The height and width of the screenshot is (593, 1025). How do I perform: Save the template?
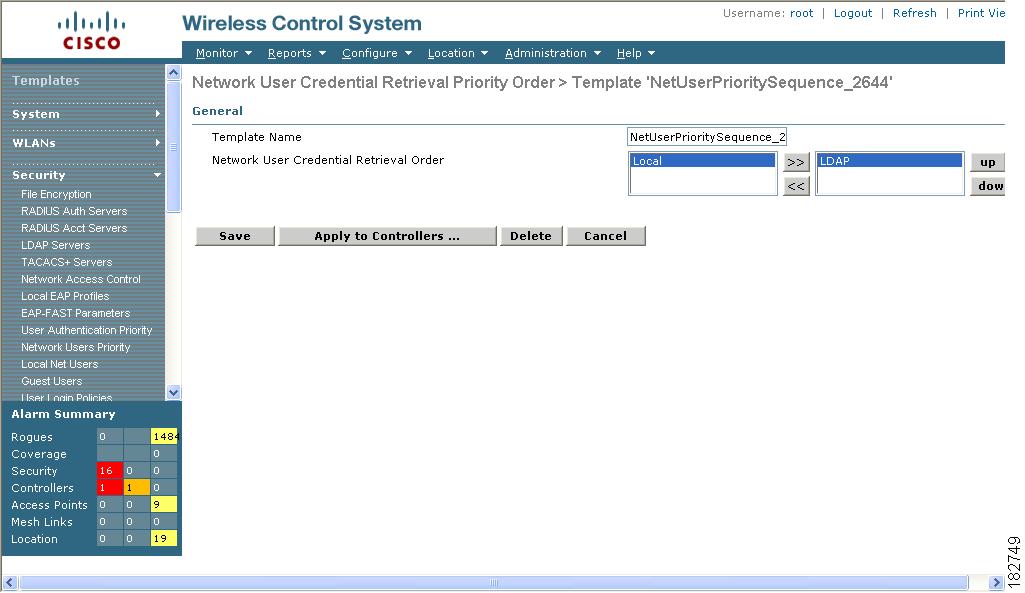click(x=235, y=236)
